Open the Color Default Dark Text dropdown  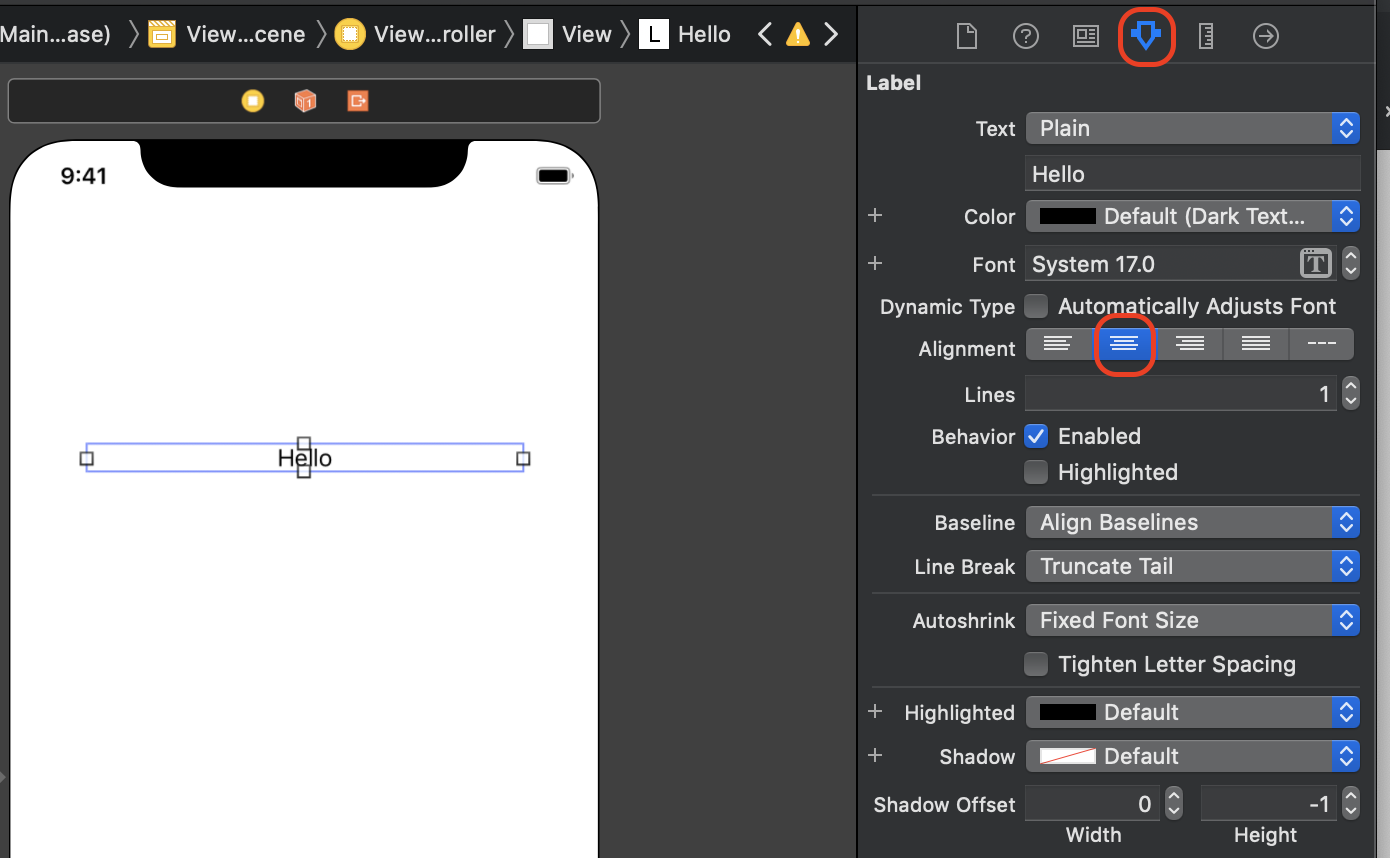[1193, 216]
